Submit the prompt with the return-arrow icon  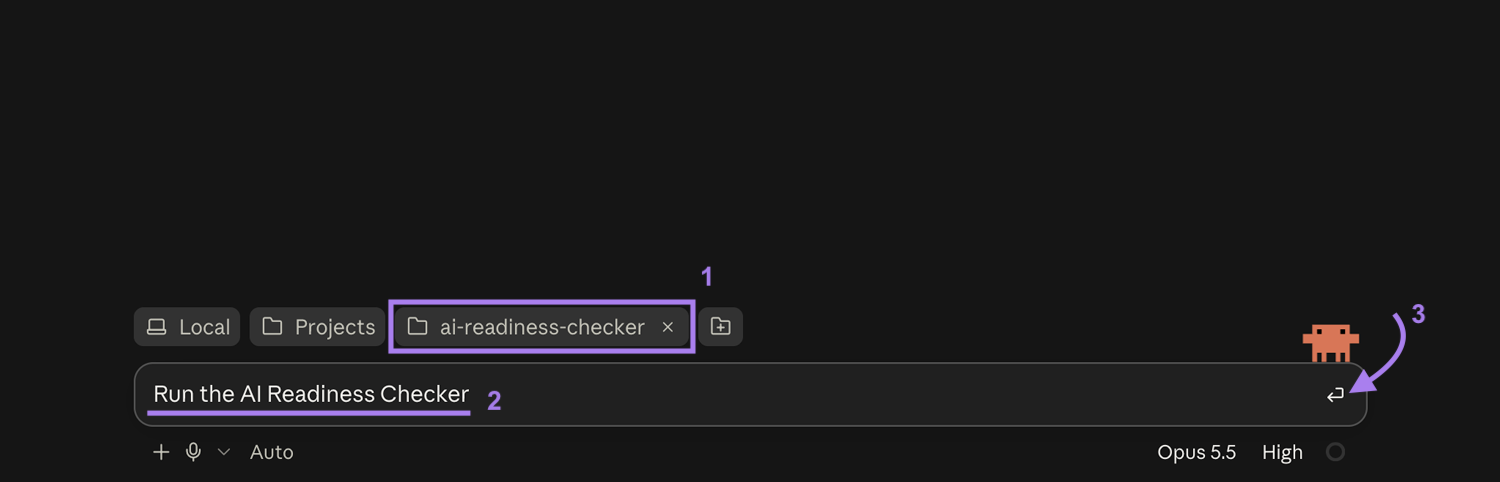tap(1335, 396)
